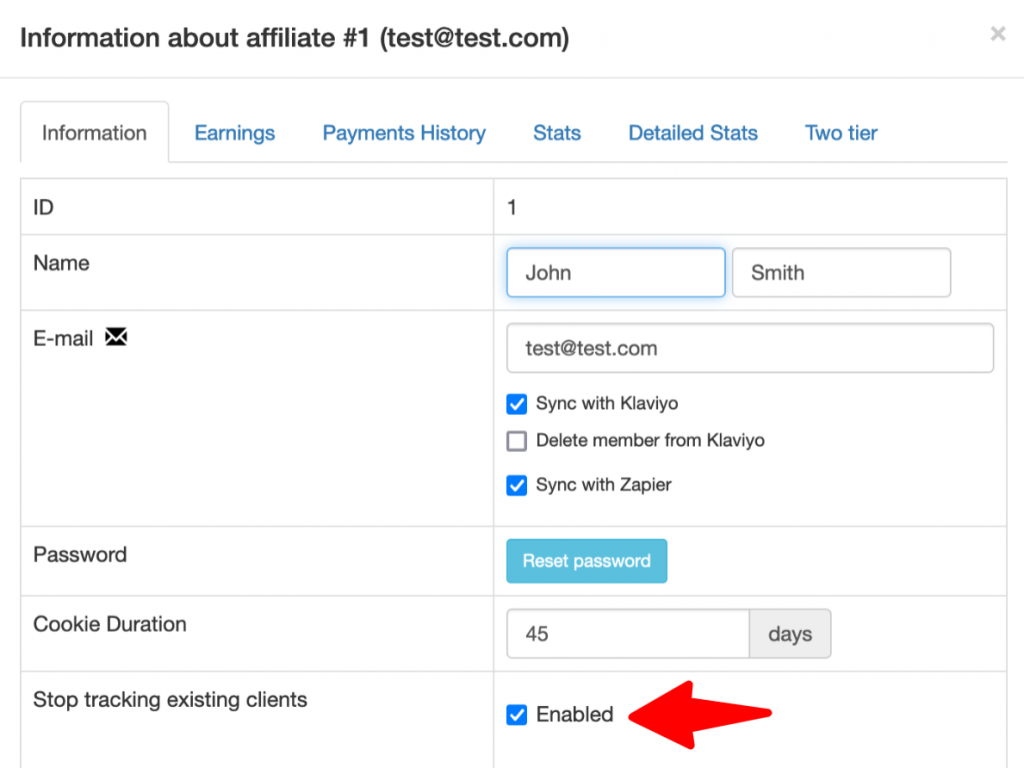The height and width of the screenshot is (768, 1024).
Task: Click the email field showing test@test.com
Action: (x=750, y=348)
